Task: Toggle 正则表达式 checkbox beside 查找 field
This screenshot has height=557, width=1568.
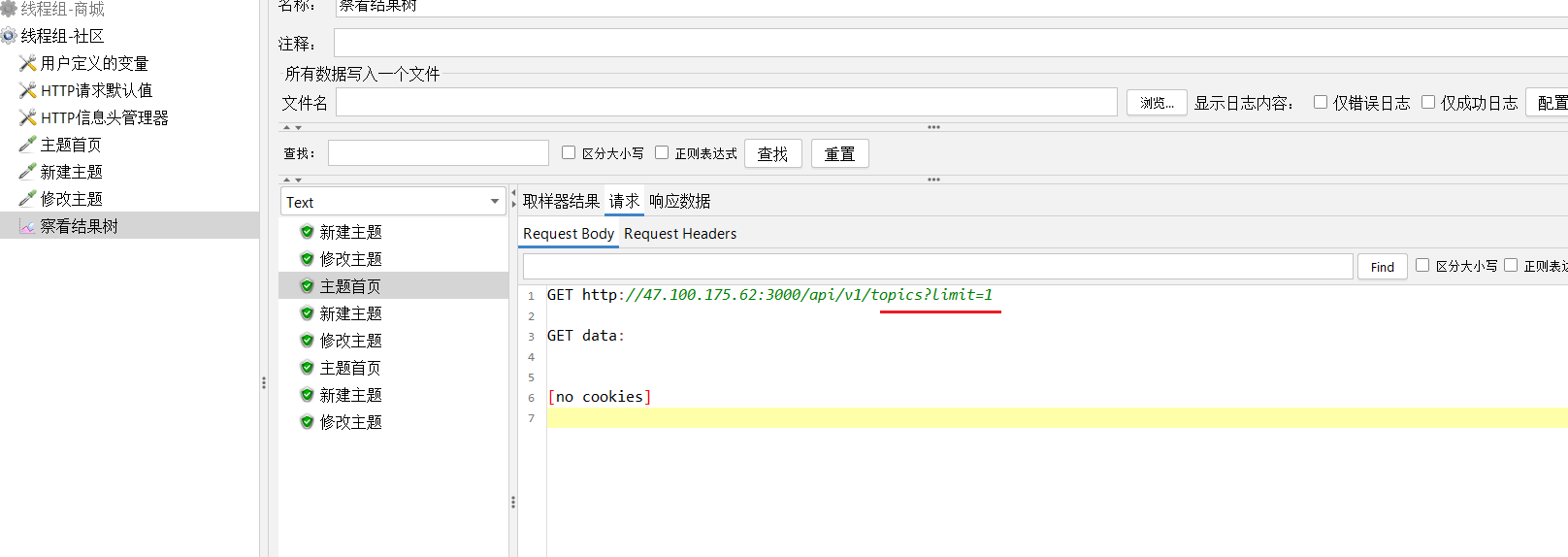Action: coord(662,152)
